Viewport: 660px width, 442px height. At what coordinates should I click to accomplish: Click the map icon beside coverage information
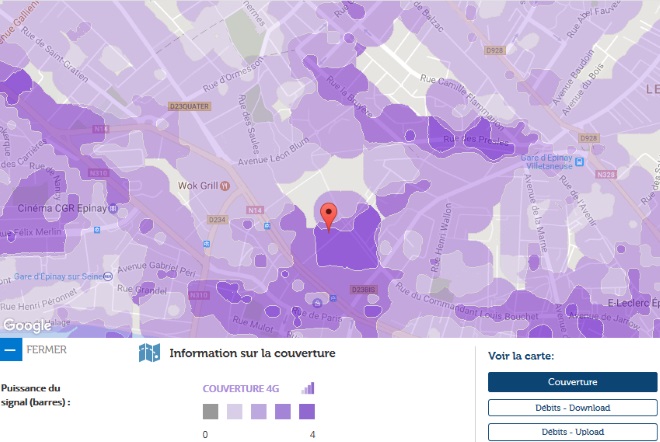click(x=149, y=353)
